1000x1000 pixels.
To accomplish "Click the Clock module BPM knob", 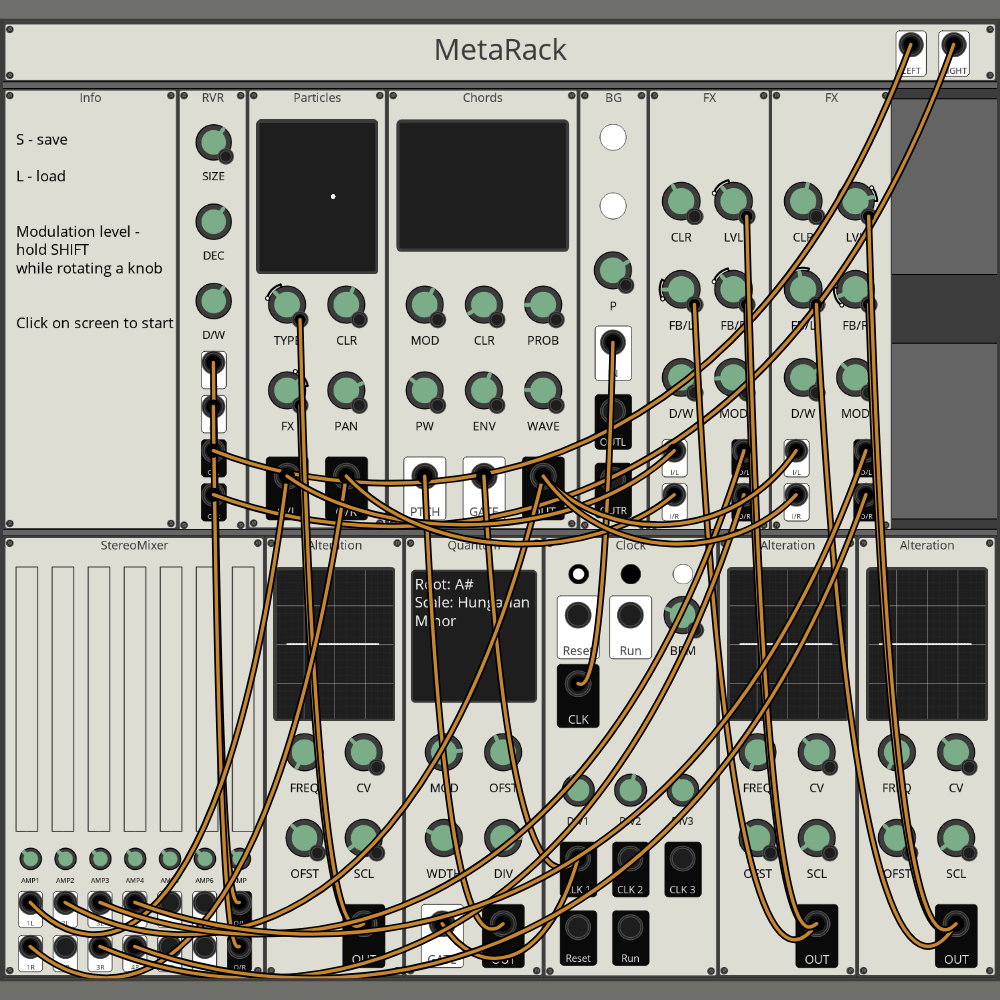I will (x=682, y=615).
